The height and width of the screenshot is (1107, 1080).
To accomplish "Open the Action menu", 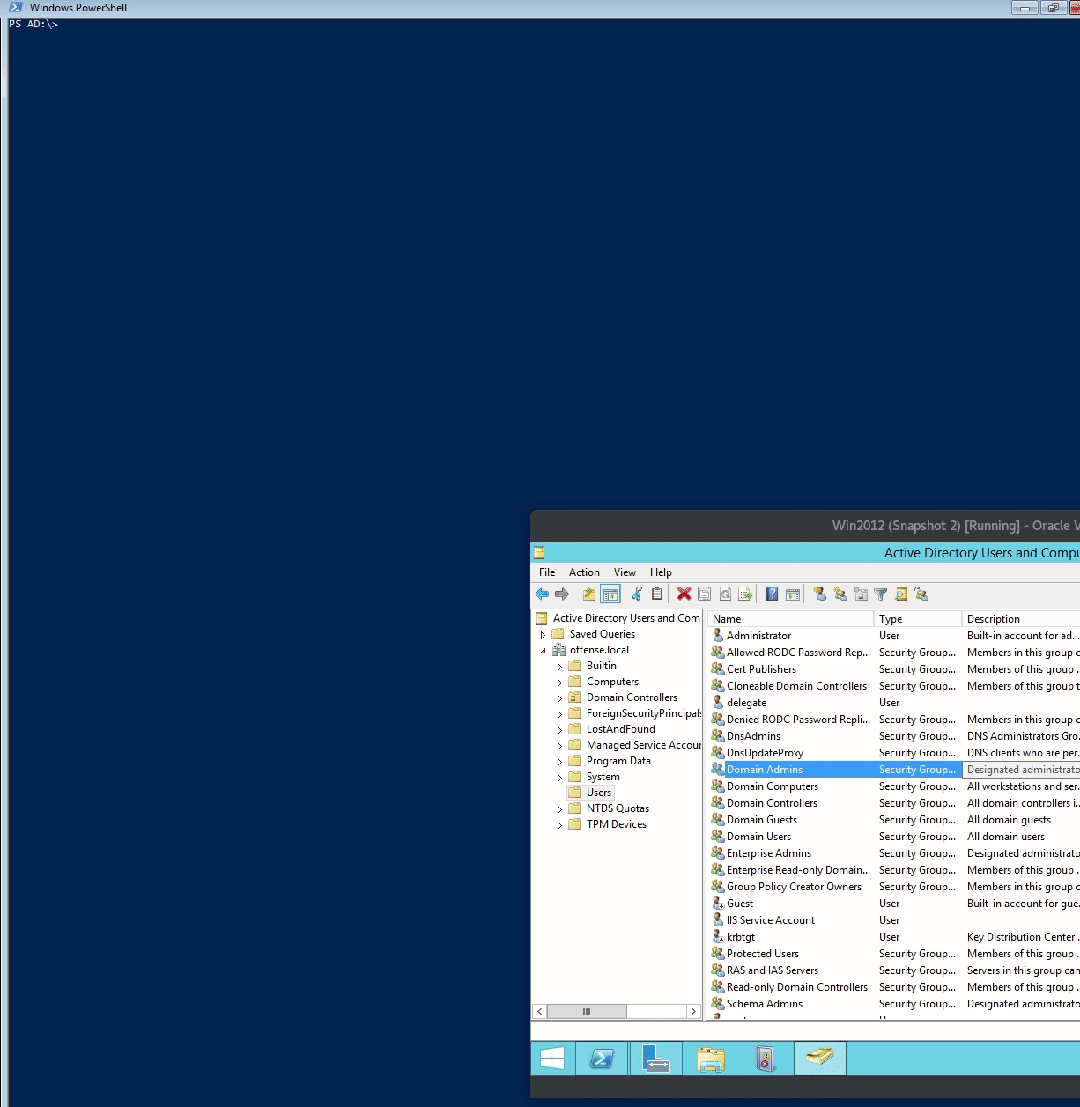I will click(584, 573).
